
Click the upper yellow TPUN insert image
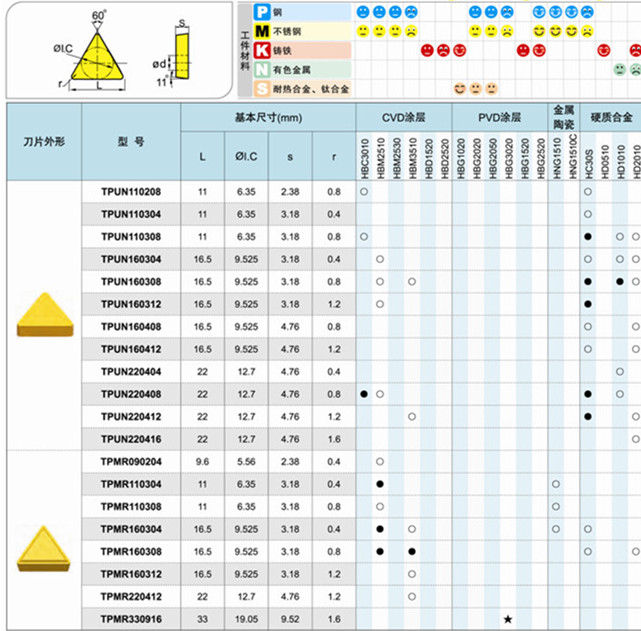(x=43, y=314)
